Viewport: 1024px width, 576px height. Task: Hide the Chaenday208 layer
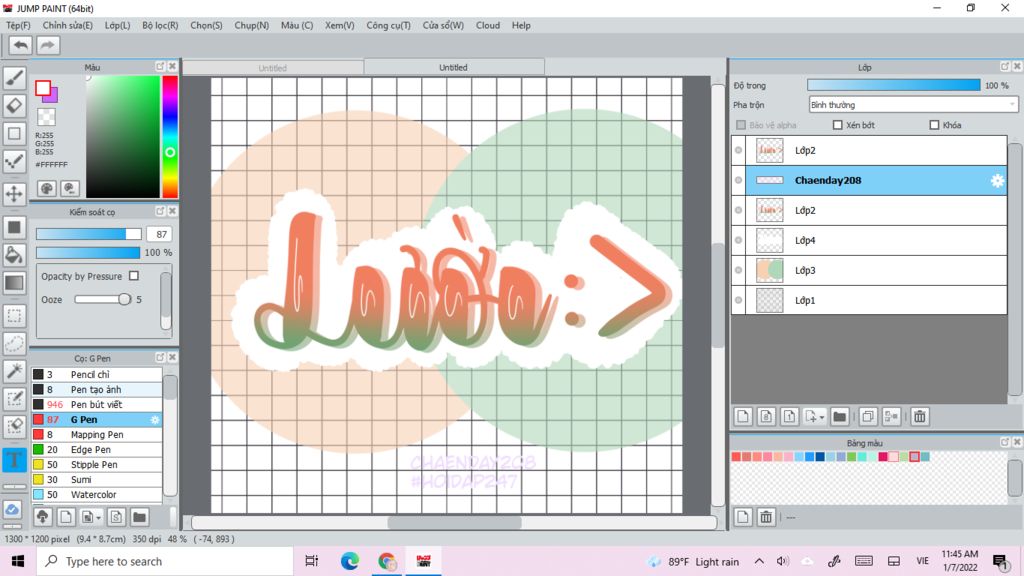(x=739, y=180)
